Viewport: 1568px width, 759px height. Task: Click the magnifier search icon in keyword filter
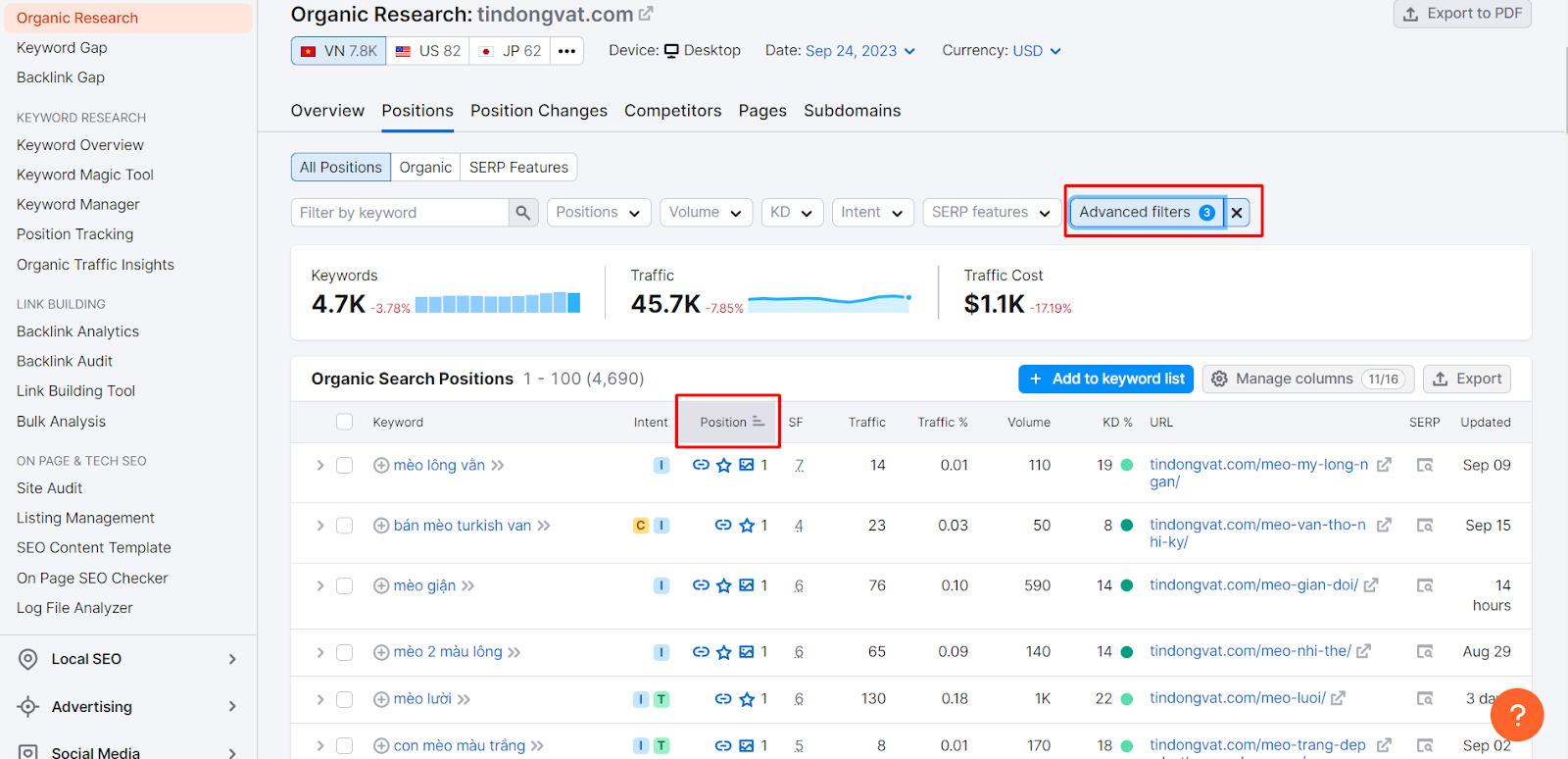523,213
